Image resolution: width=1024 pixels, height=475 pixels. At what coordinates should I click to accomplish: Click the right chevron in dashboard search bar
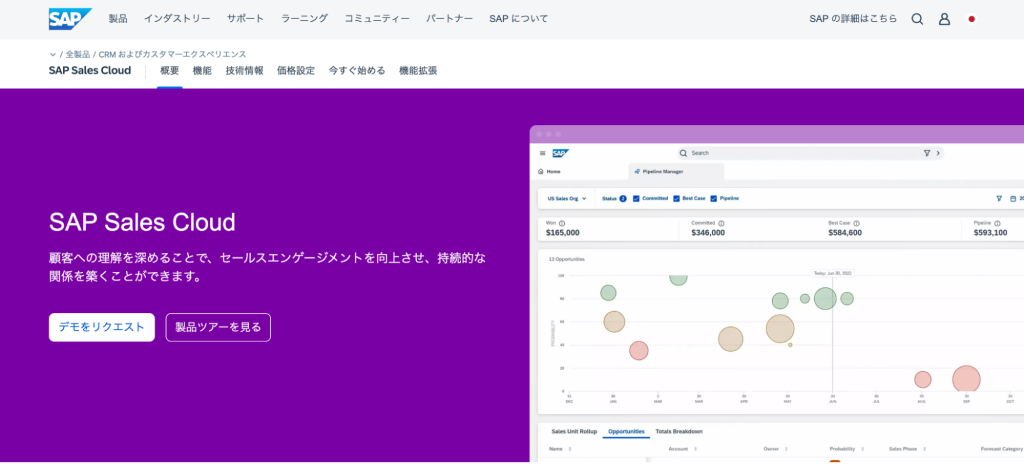[938, 153]
